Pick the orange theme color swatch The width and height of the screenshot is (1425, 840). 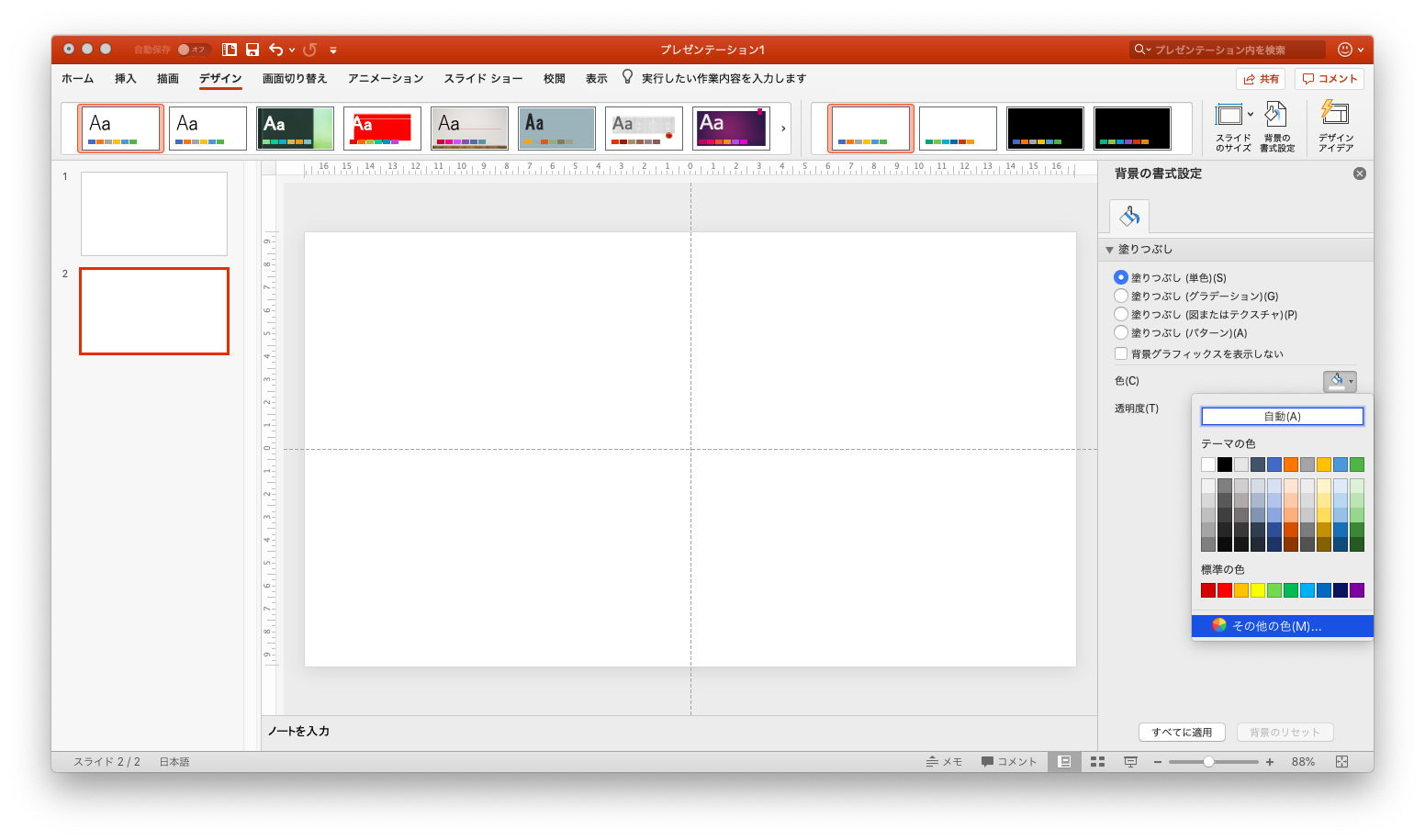point(1290,465)
